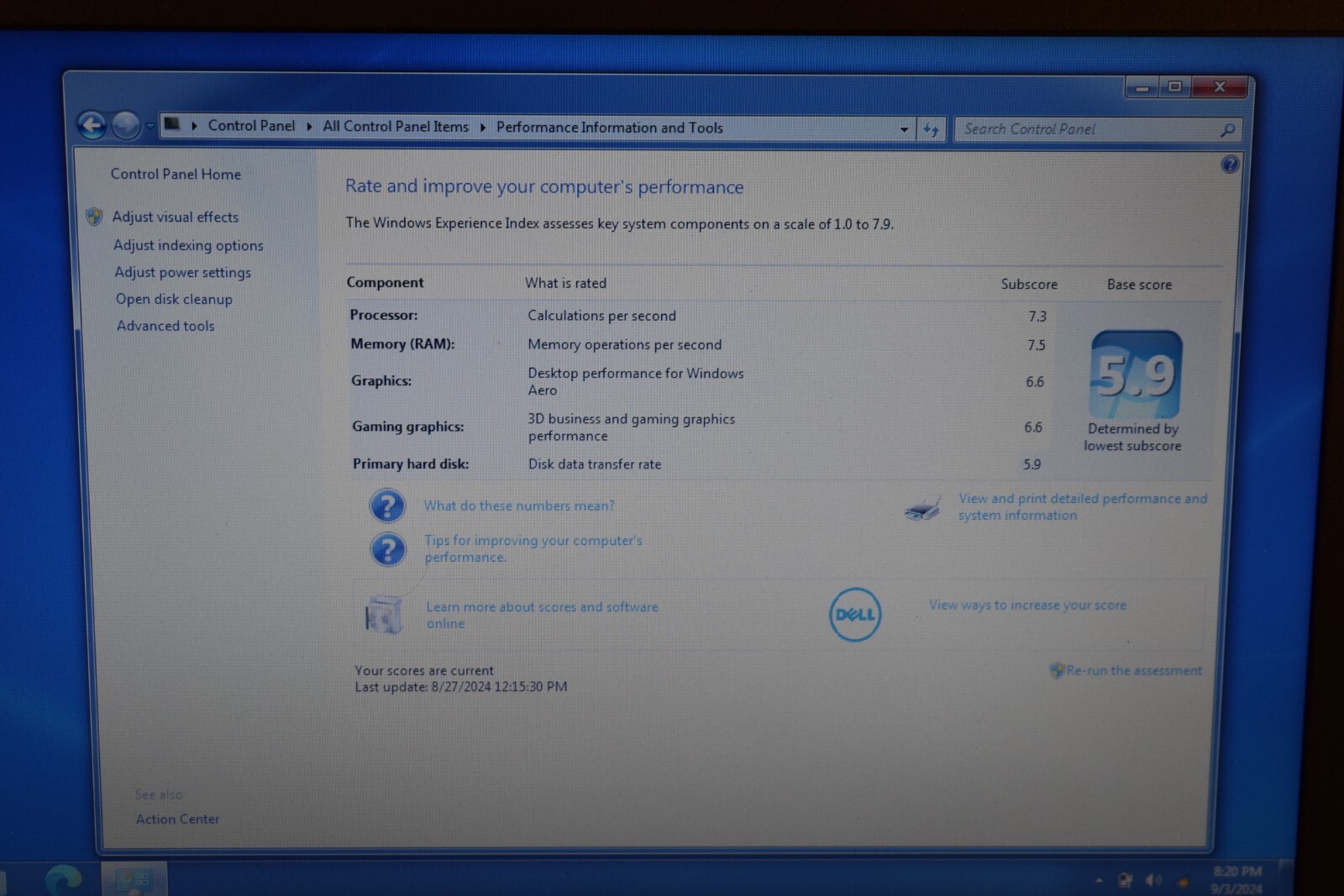Open address bar history dropdown
This screenshot has width=1344, height=896.
click(904, 129)
